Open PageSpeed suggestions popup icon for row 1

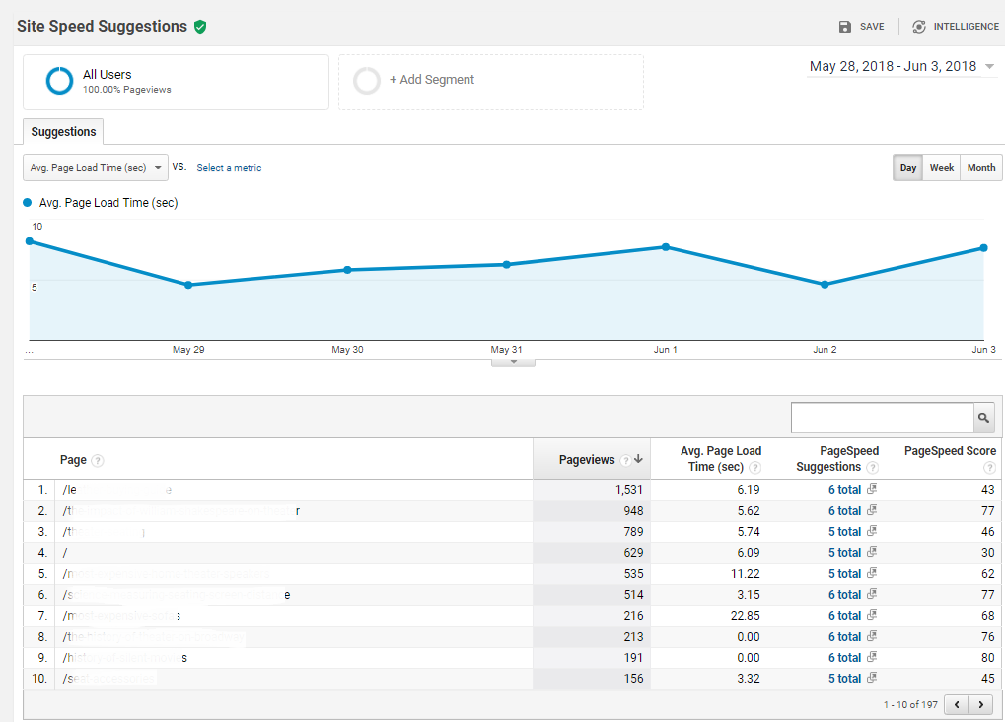tap(872, 490)
